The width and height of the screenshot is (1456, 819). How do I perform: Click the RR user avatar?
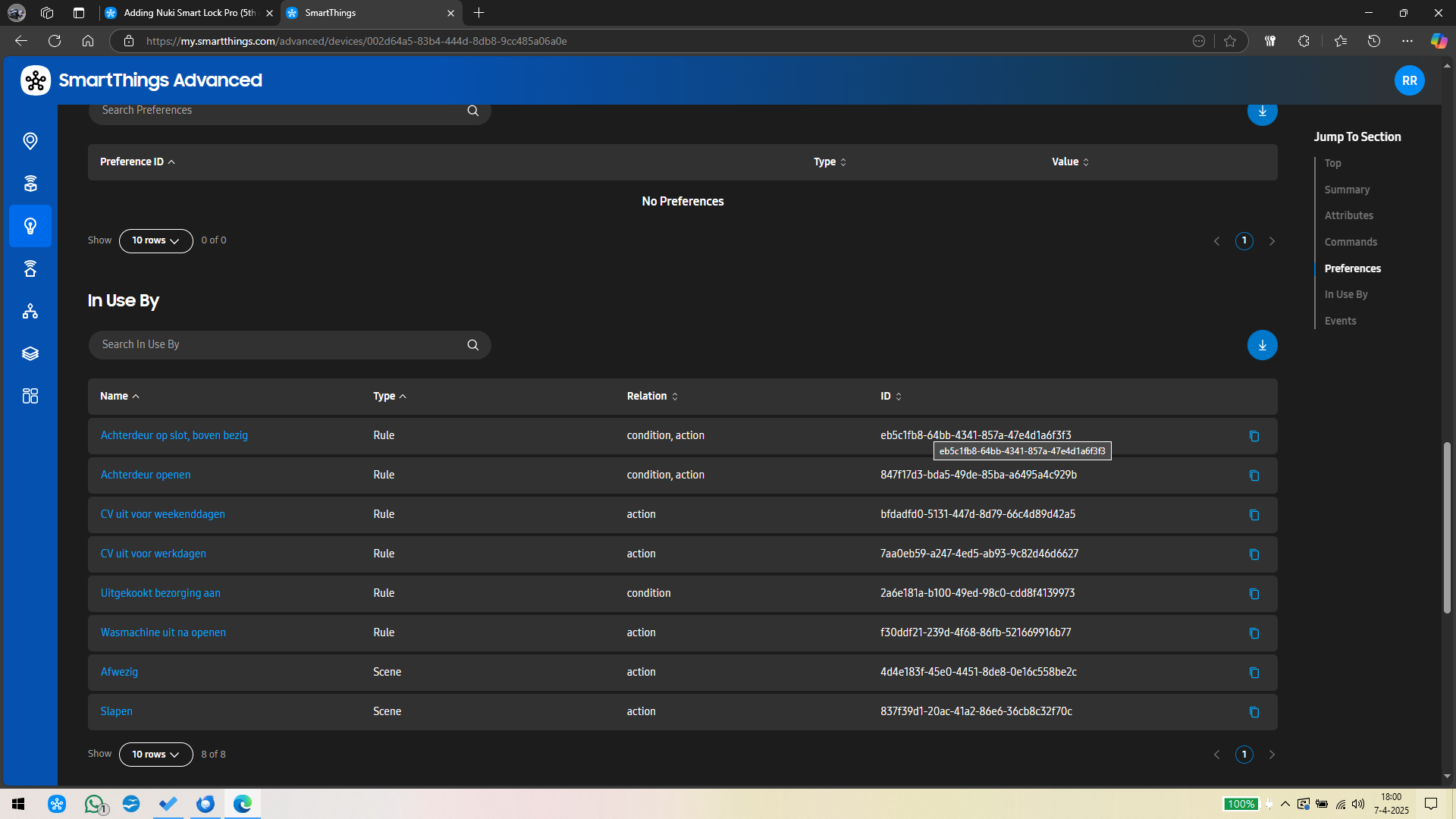tap(1409, 80)
